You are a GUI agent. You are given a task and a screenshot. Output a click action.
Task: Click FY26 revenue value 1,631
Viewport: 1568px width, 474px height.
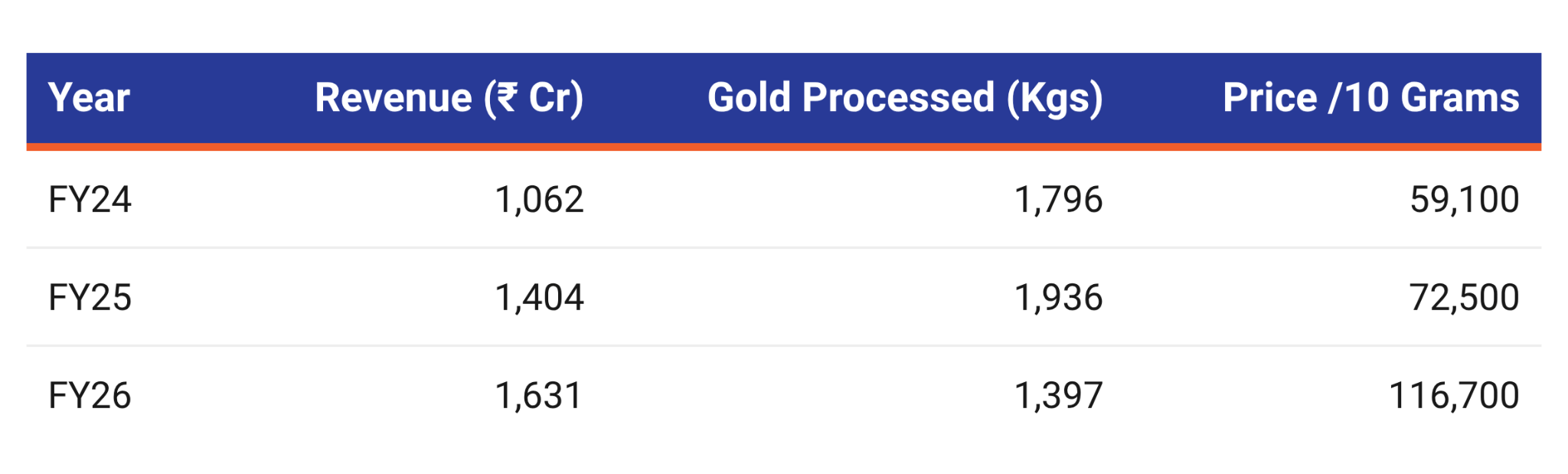[x=539, y=396]
